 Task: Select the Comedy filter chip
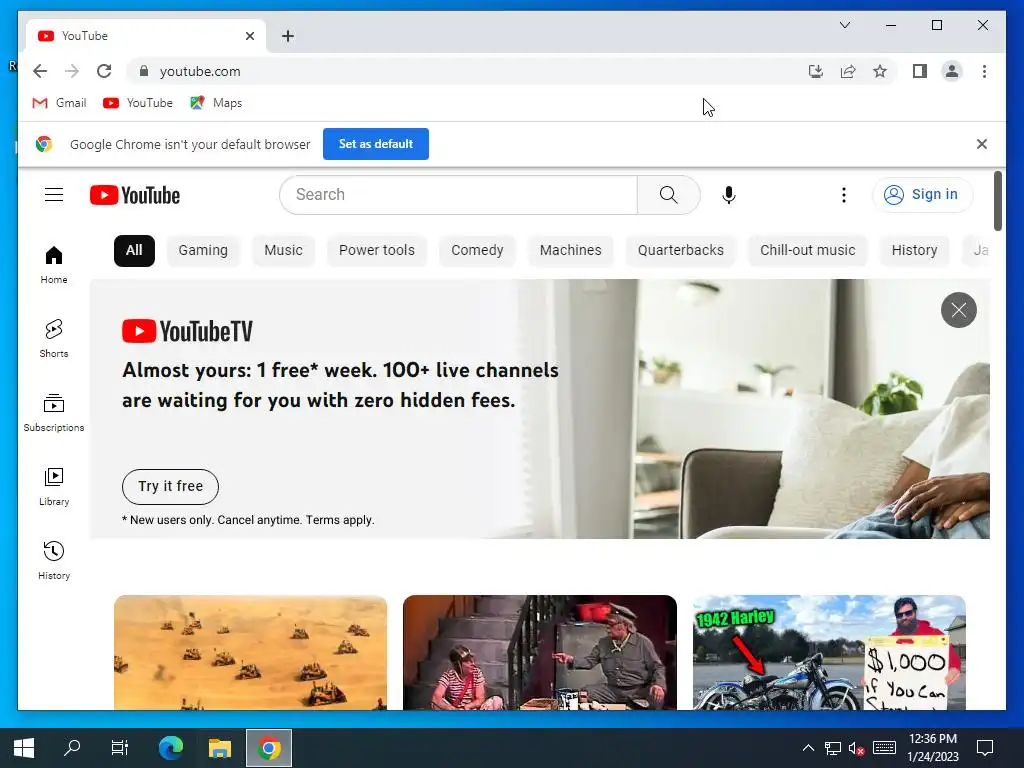477,251
